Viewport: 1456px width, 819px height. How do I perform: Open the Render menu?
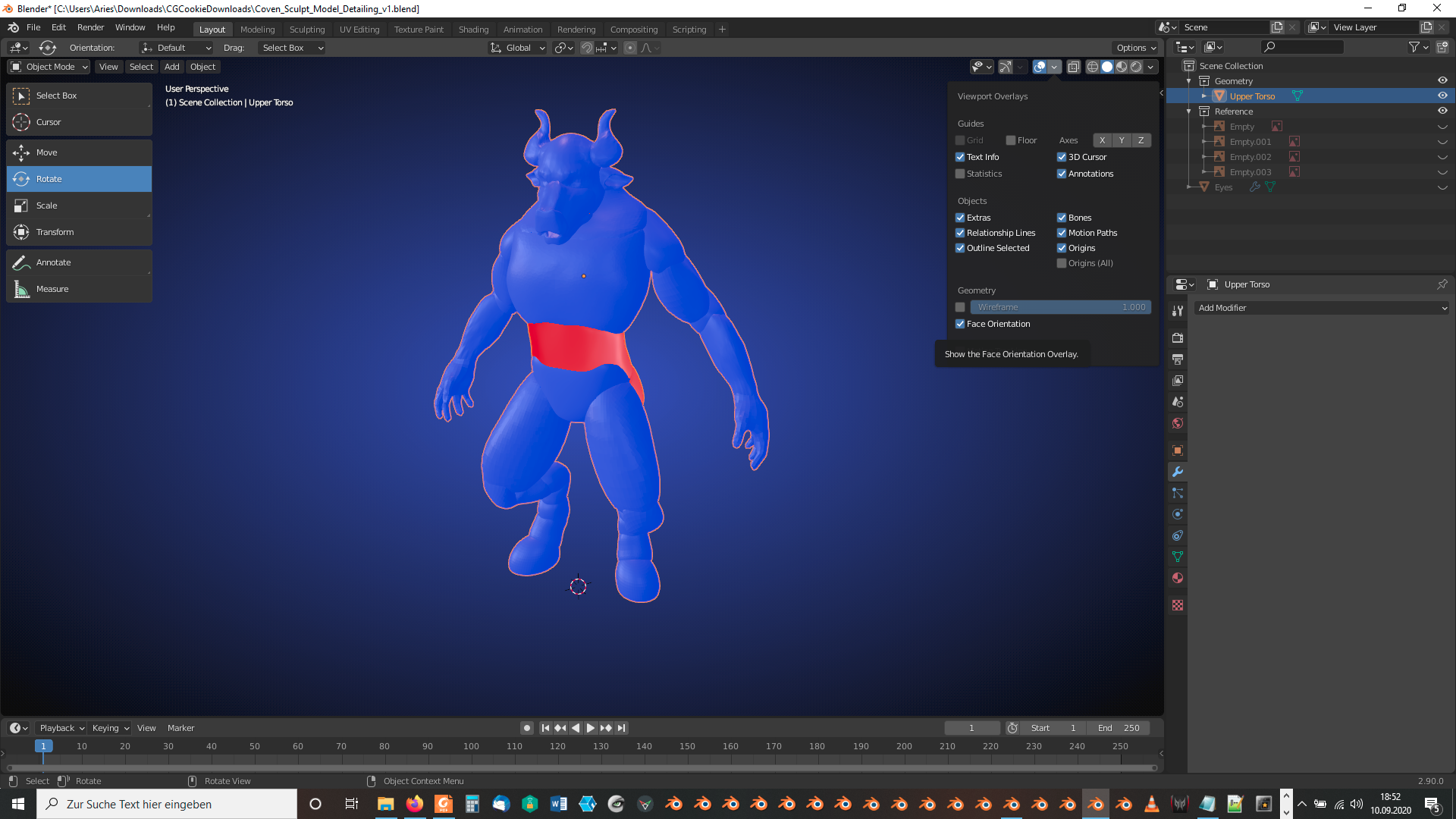[90, 27]
